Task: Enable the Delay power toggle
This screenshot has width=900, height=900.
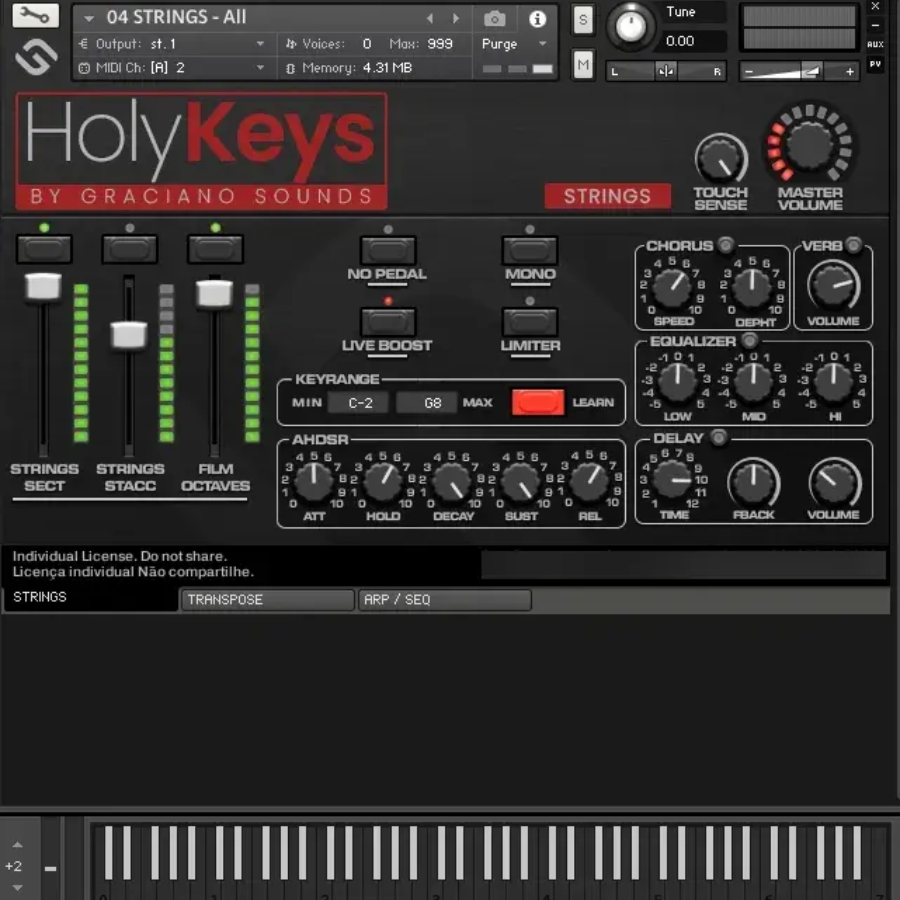Action: 718,437
